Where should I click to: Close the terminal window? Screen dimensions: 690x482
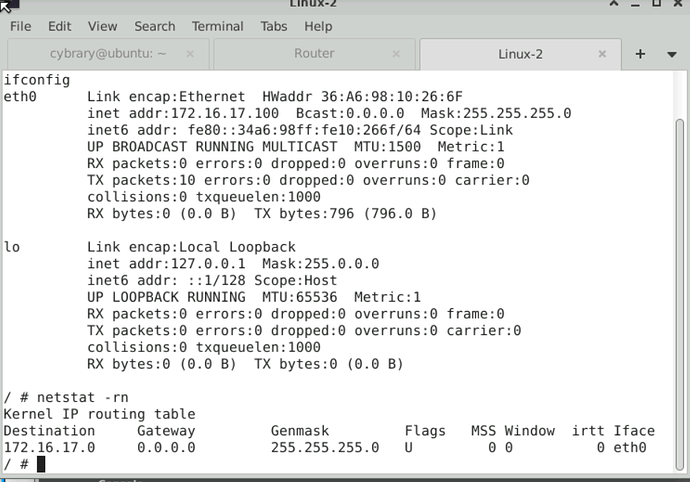677,4
